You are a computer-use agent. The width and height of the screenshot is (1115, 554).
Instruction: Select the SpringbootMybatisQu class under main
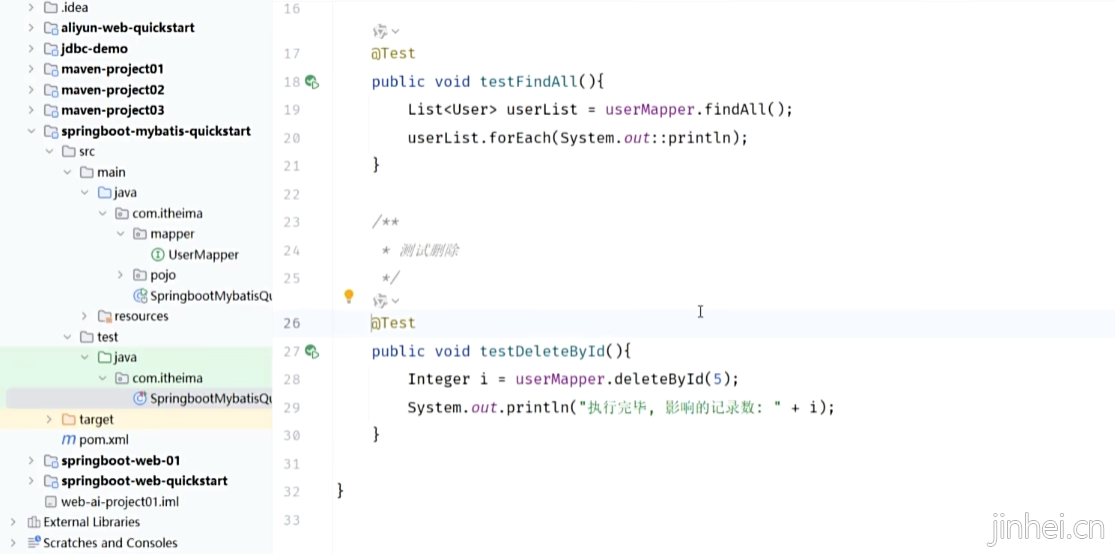[209, 296]
